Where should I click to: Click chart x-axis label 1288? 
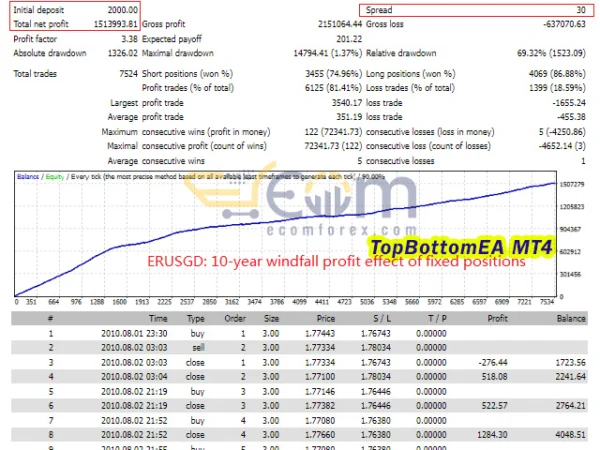pyautogui.click(x=97, y=302)
